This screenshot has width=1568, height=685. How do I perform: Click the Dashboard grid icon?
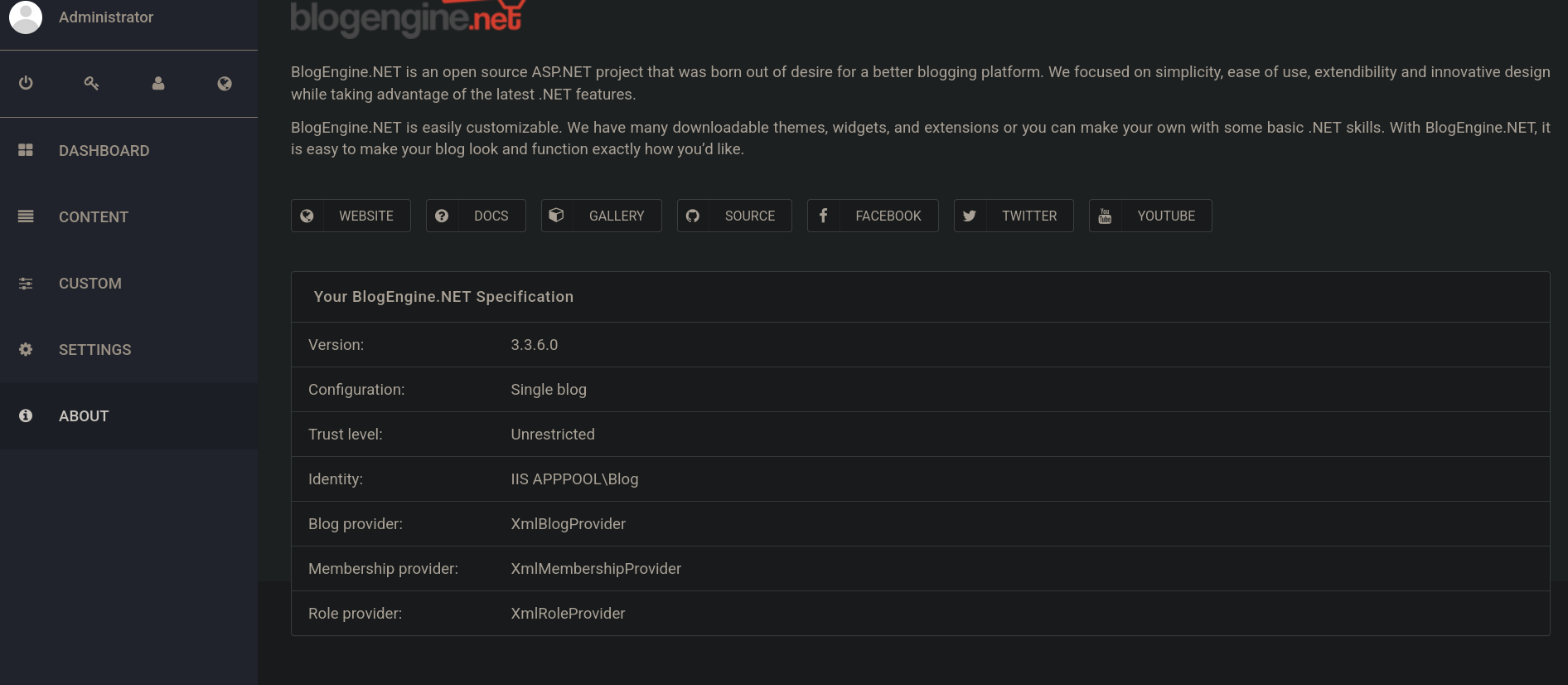(x=26, y=150)
